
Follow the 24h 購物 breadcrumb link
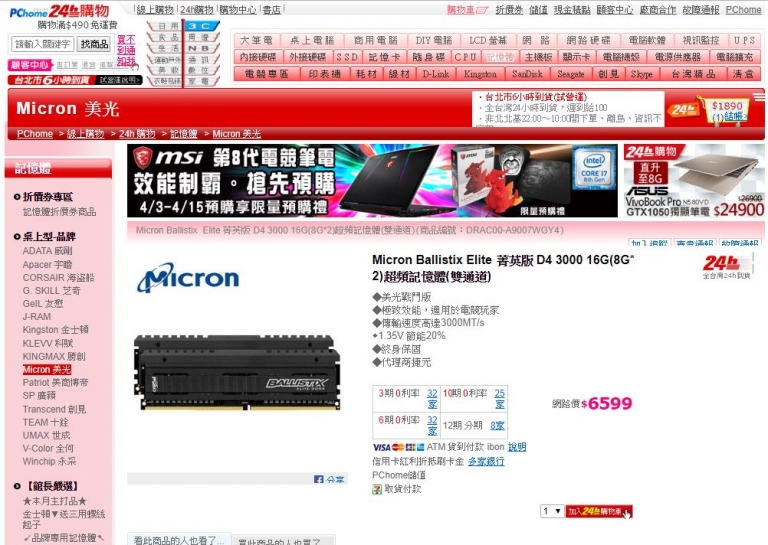click(x=137, y=134)
